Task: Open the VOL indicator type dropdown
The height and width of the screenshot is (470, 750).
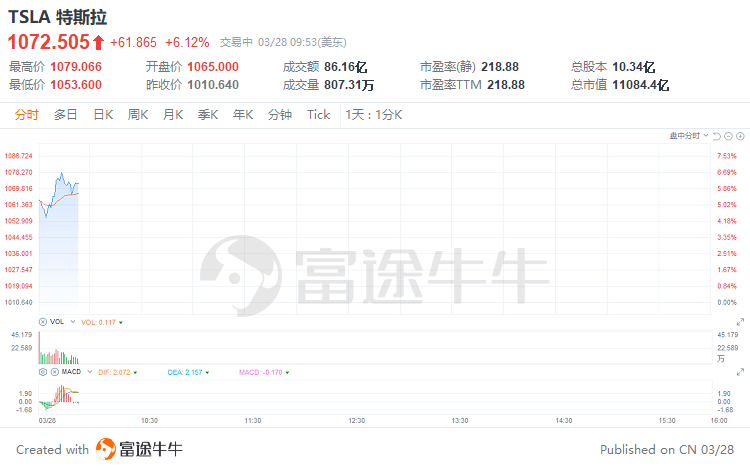Action: click(73, 322)
